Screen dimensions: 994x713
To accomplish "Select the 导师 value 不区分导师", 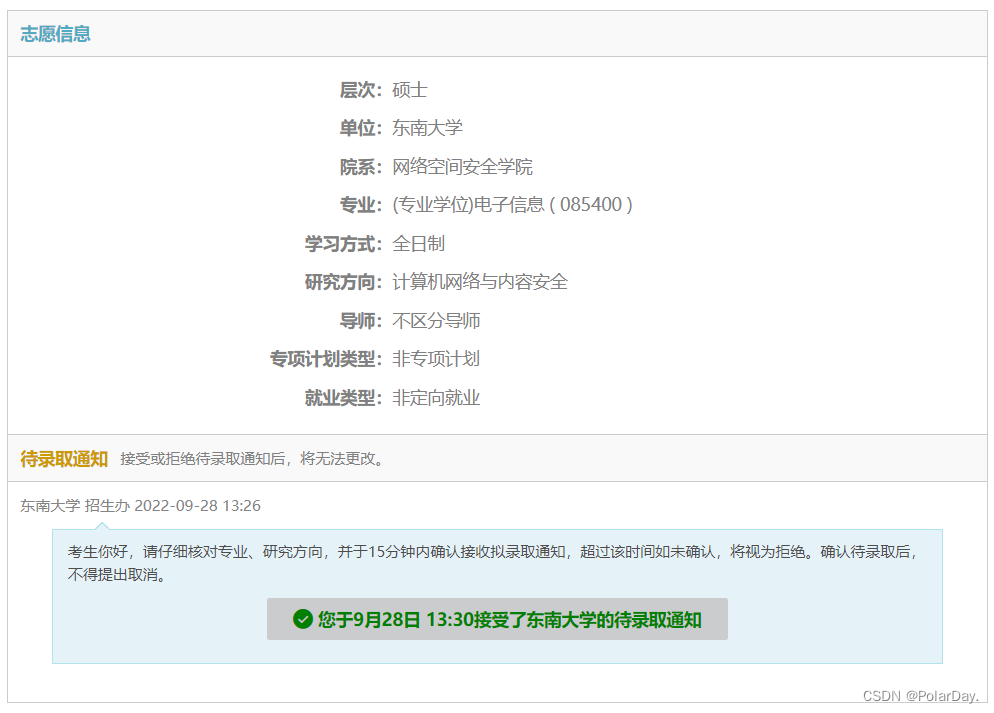I will coord(436,321).
